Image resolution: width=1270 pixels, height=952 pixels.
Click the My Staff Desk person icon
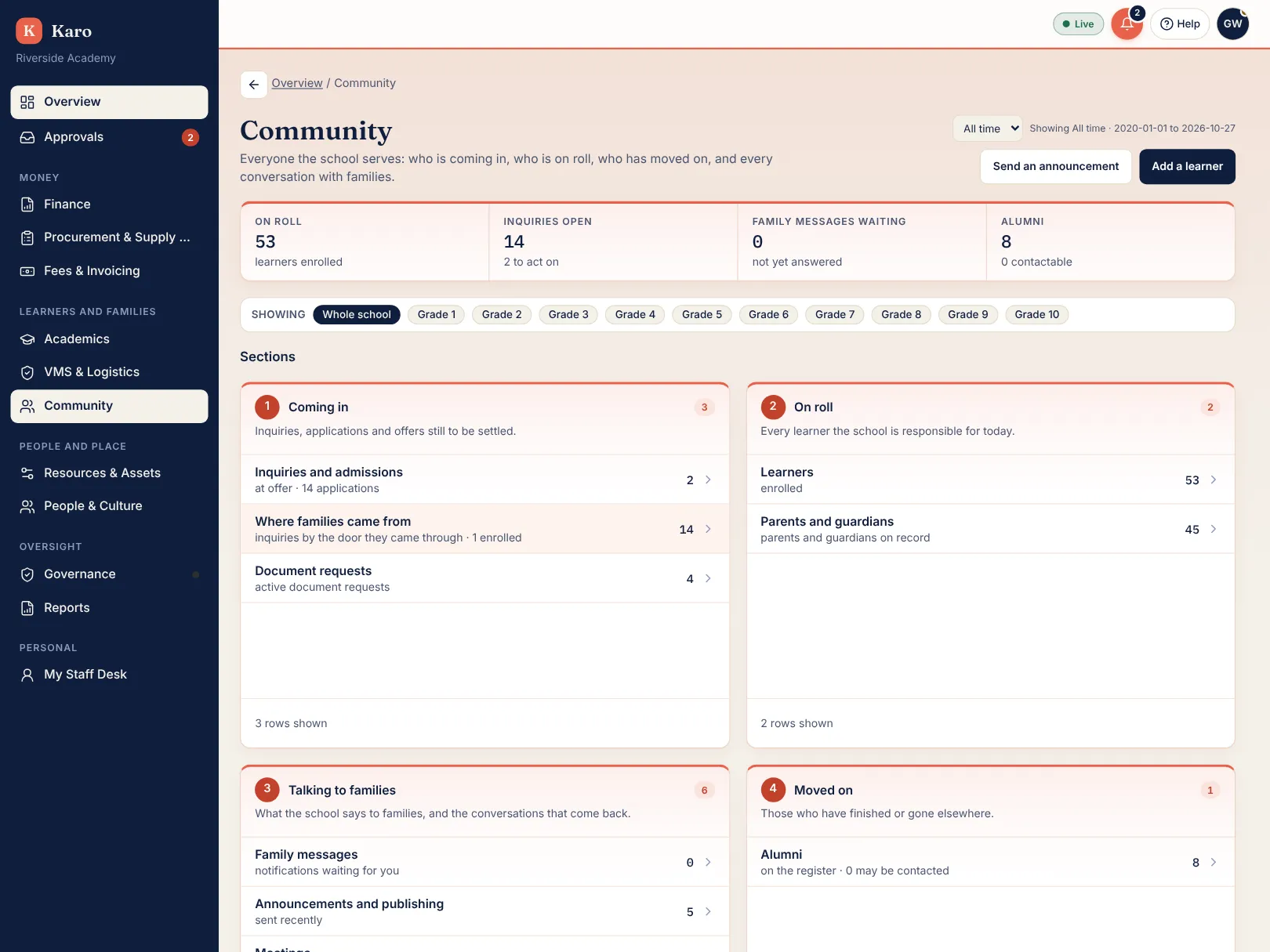pos(27,675)
